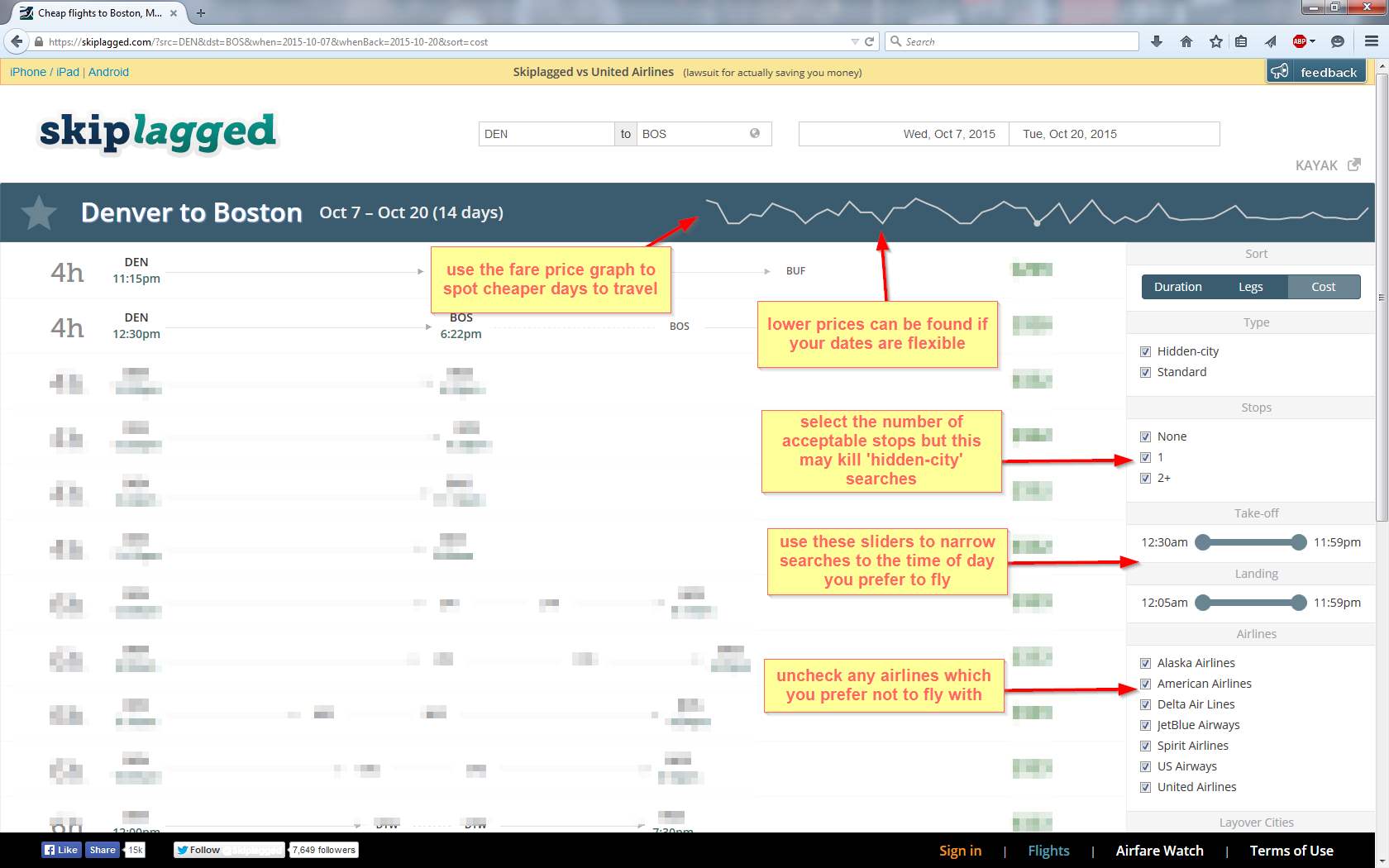The image size is (1389, 868).
Task: Click the reload page icon
Action: [869, 41]
